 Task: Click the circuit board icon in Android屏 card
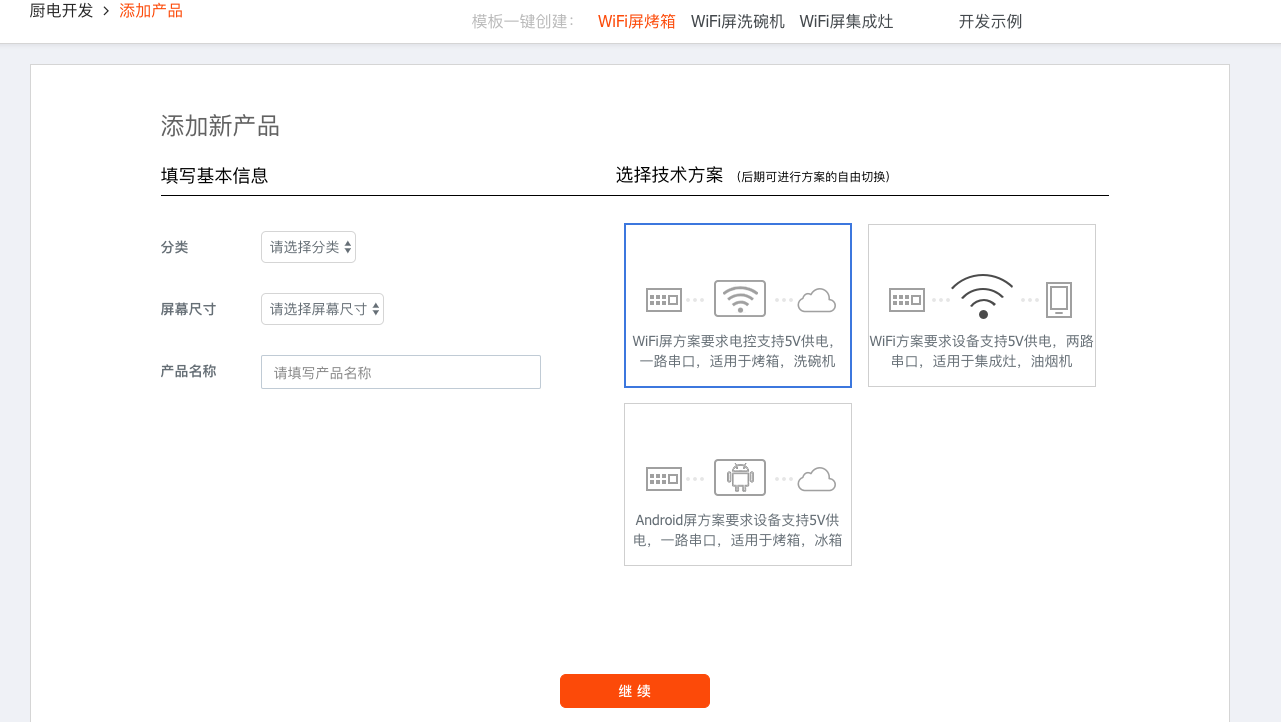663,478
